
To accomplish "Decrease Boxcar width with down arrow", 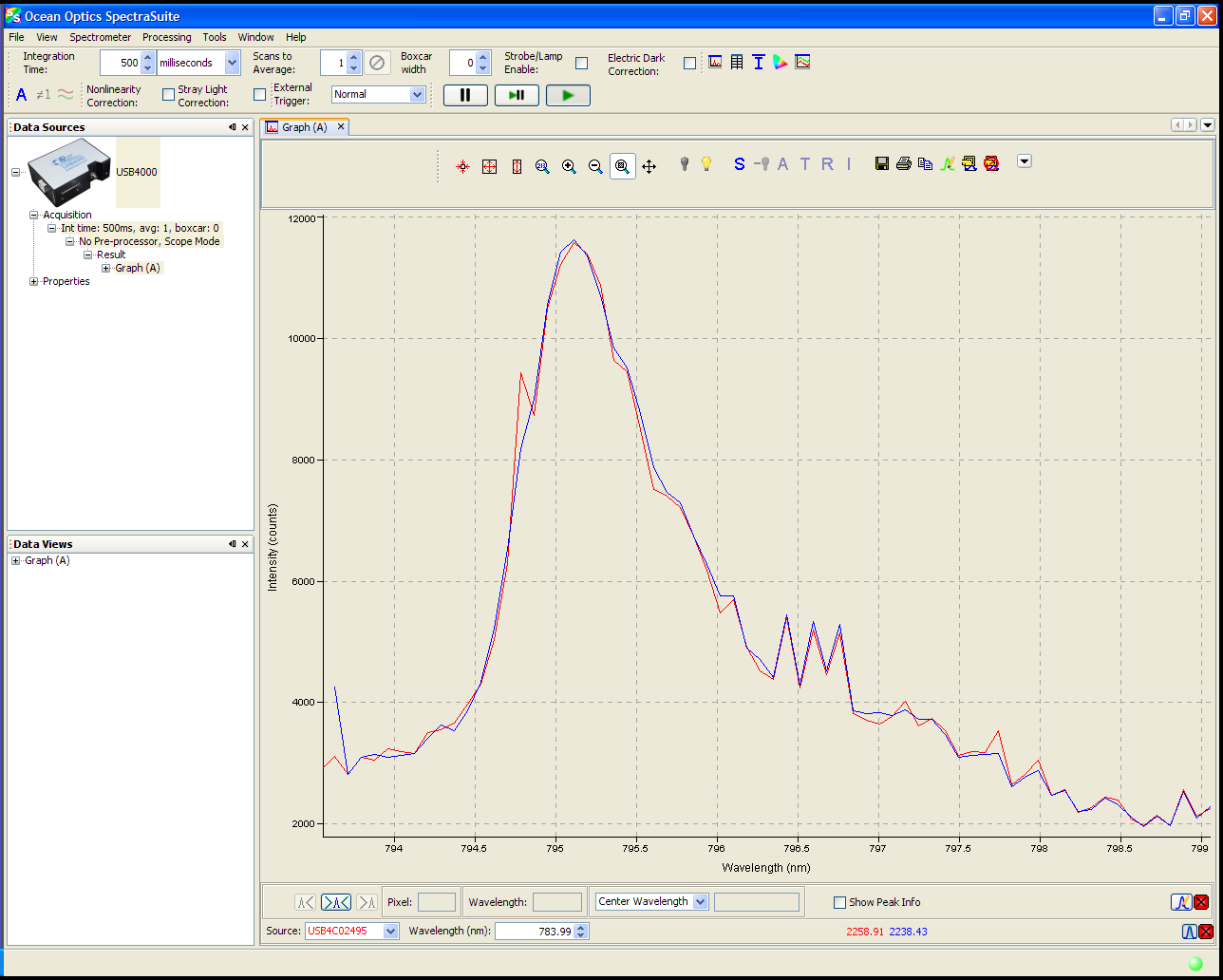I will tap(483, 68).
